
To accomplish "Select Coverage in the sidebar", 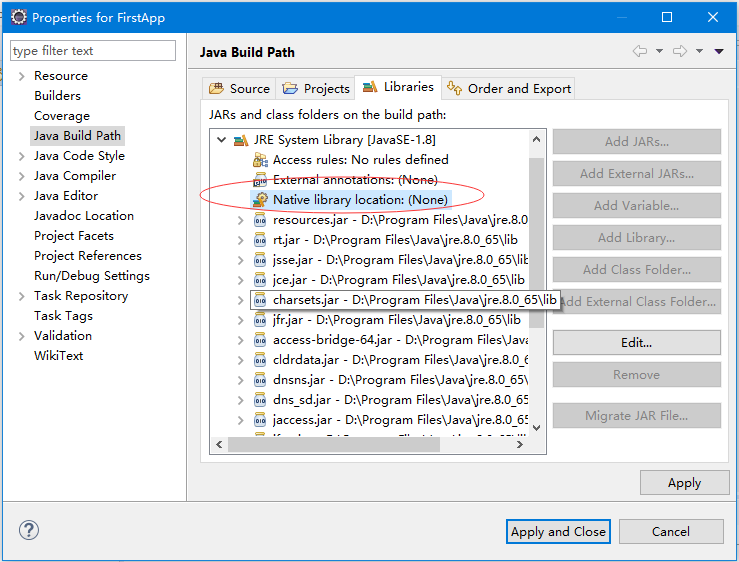I will pyautogui.click(x=62, y=116).
